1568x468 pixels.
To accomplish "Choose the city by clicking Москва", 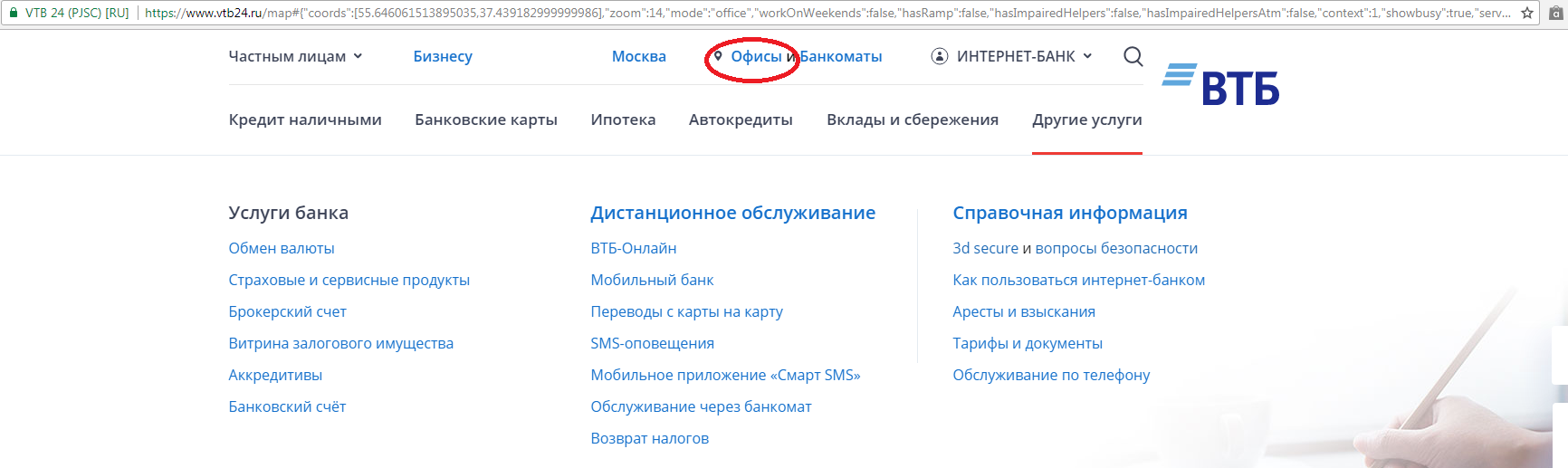I will pyautogui.click(x=638, y=56).
